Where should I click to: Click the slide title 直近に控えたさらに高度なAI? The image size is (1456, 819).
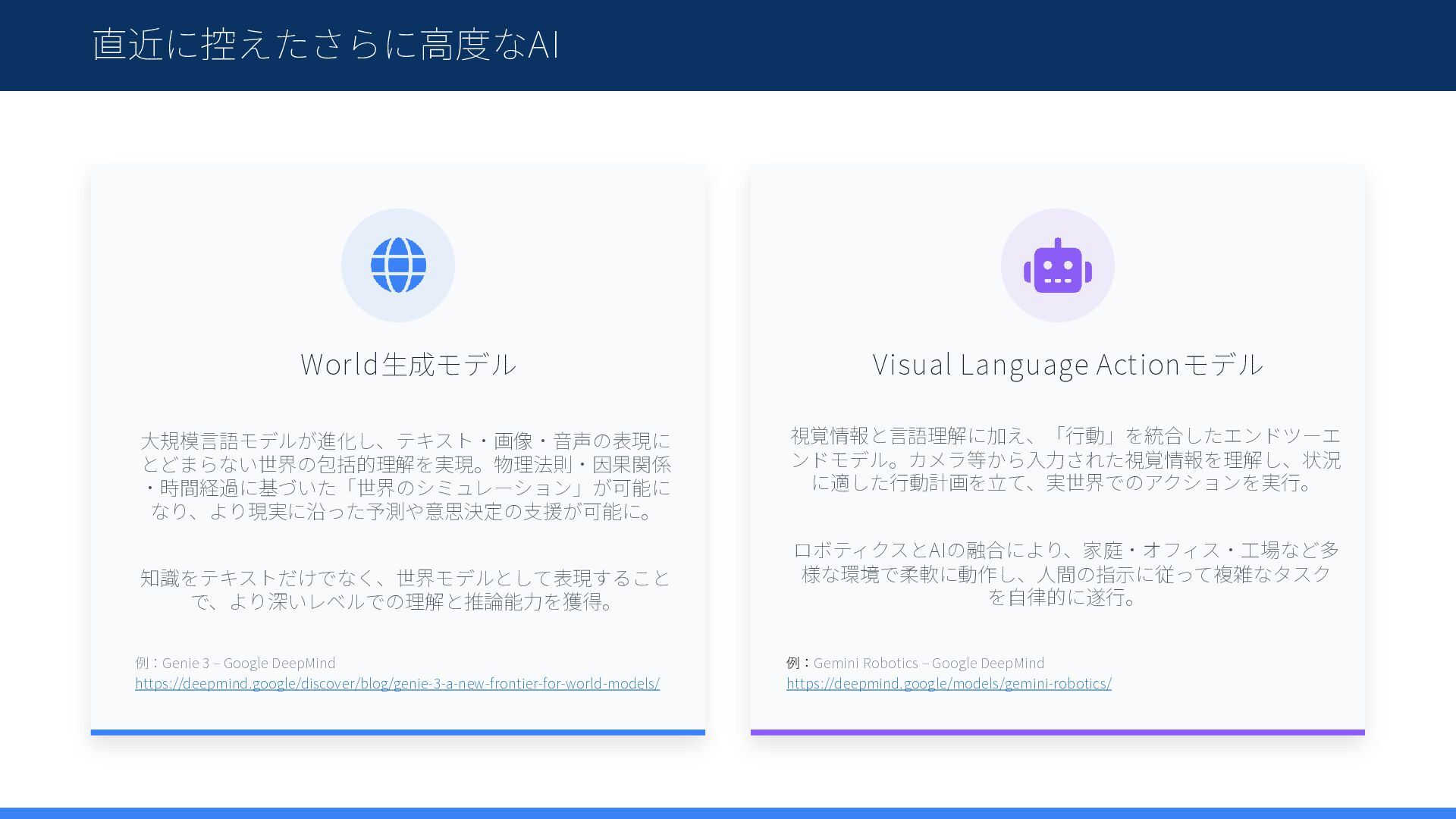coord(326,44)
